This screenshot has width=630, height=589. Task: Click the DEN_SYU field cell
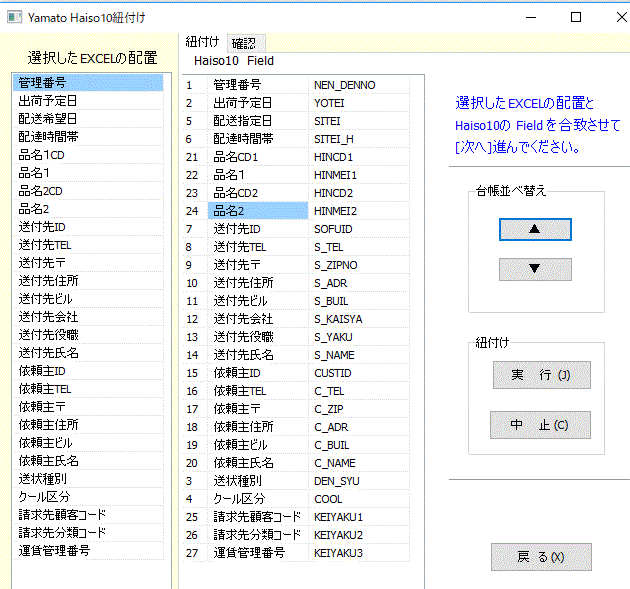point(359,481)
